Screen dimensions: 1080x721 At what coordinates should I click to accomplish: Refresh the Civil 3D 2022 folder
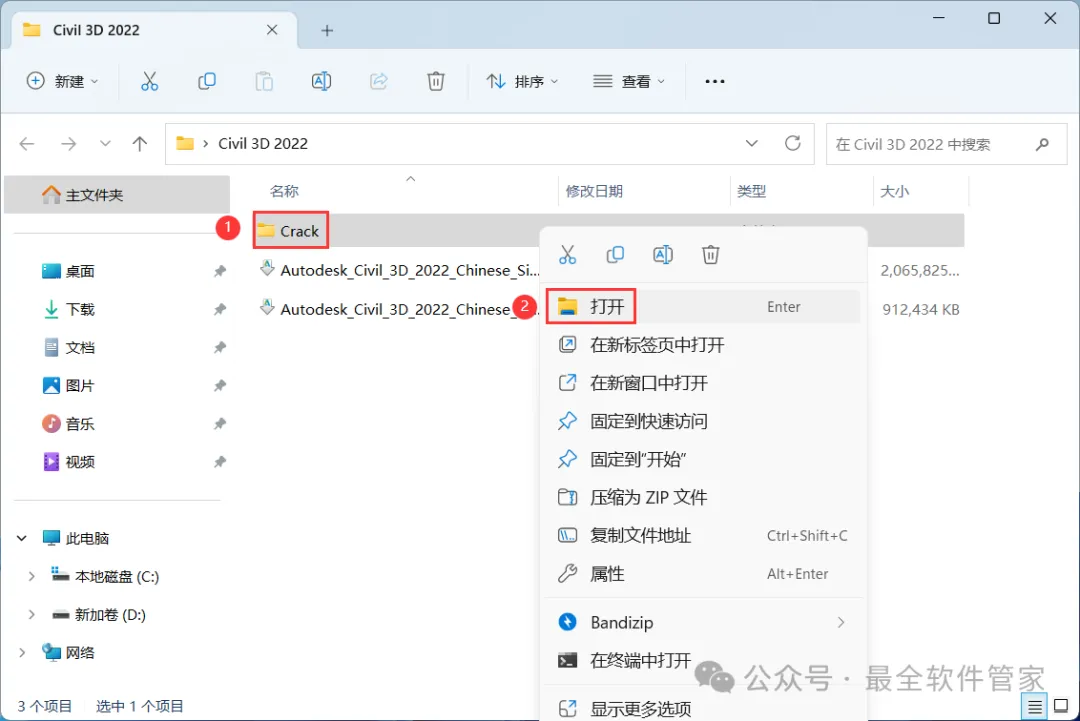click(793, 143)
